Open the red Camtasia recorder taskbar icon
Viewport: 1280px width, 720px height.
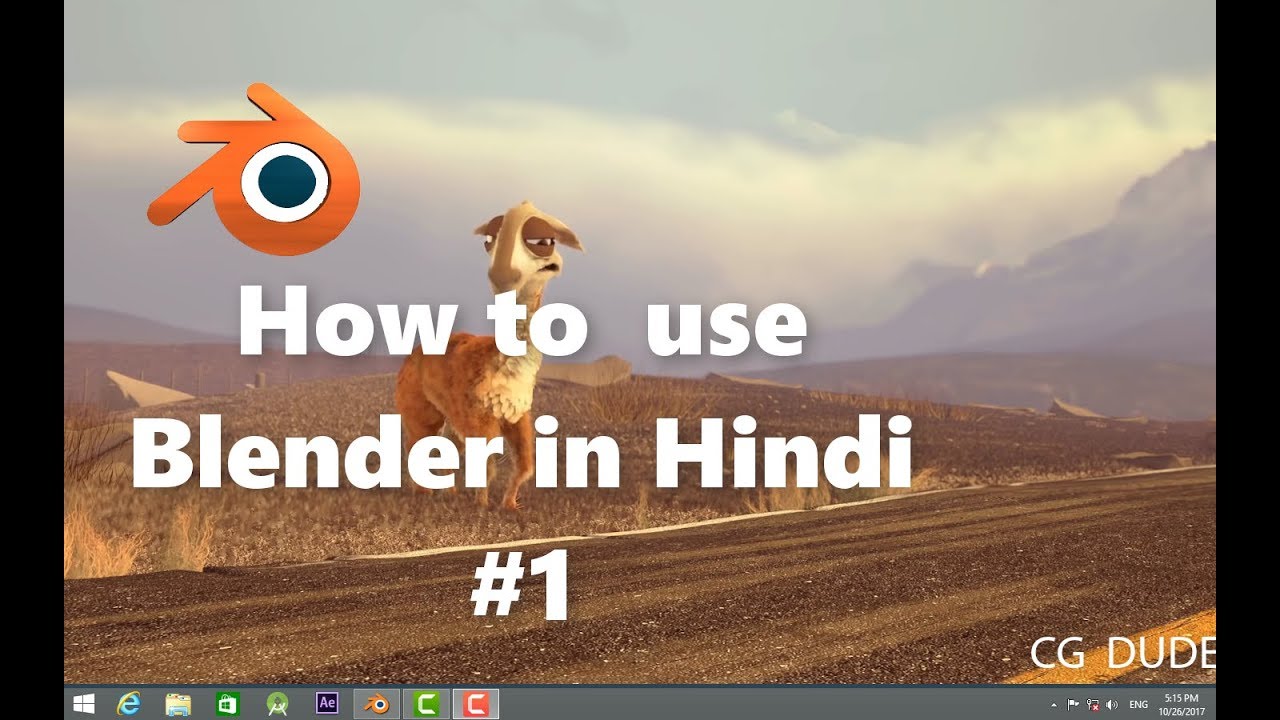pos(476,704)
